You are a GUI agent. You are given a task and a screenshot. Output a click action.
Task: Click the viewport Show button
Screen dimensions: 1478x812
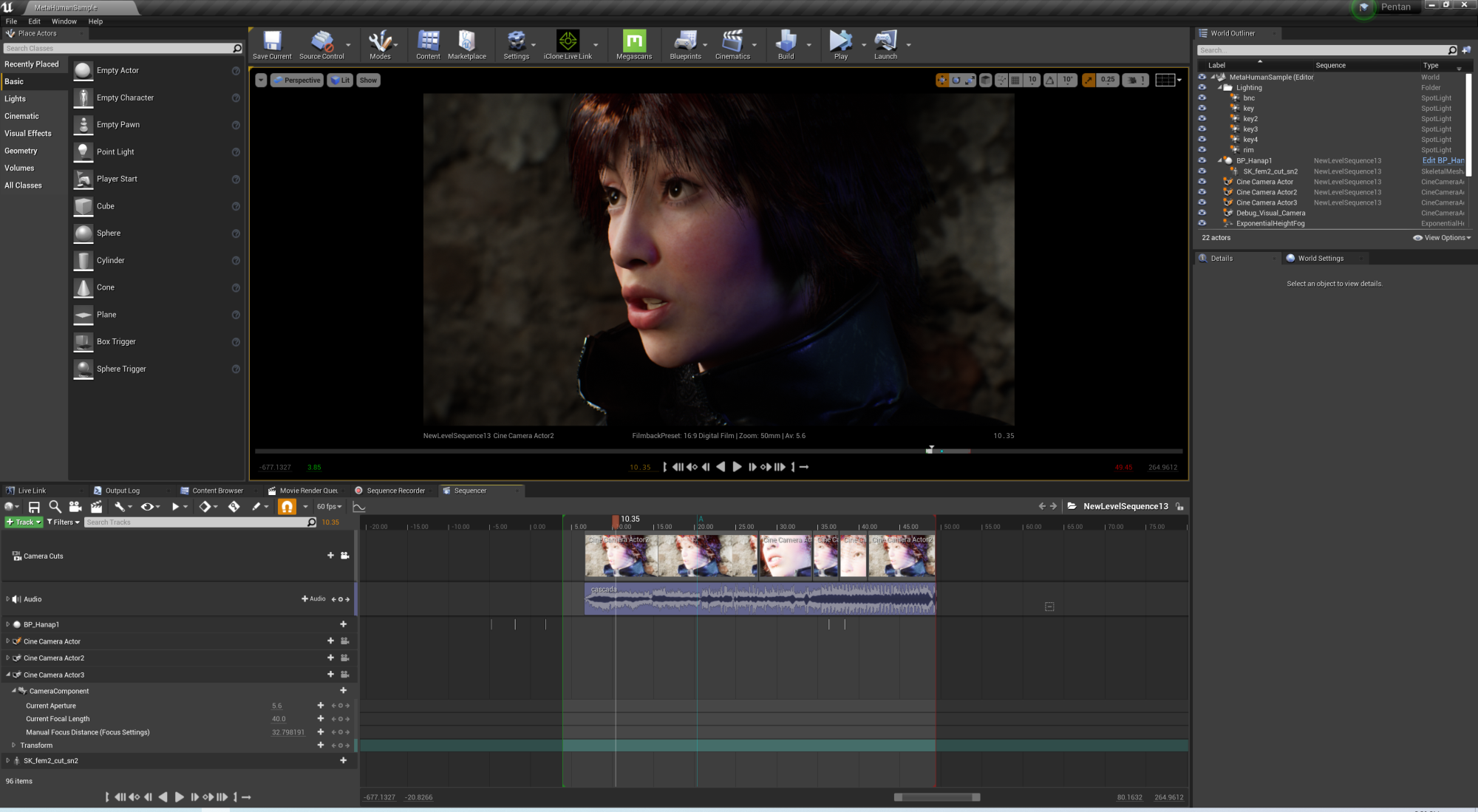coord(368,80)
